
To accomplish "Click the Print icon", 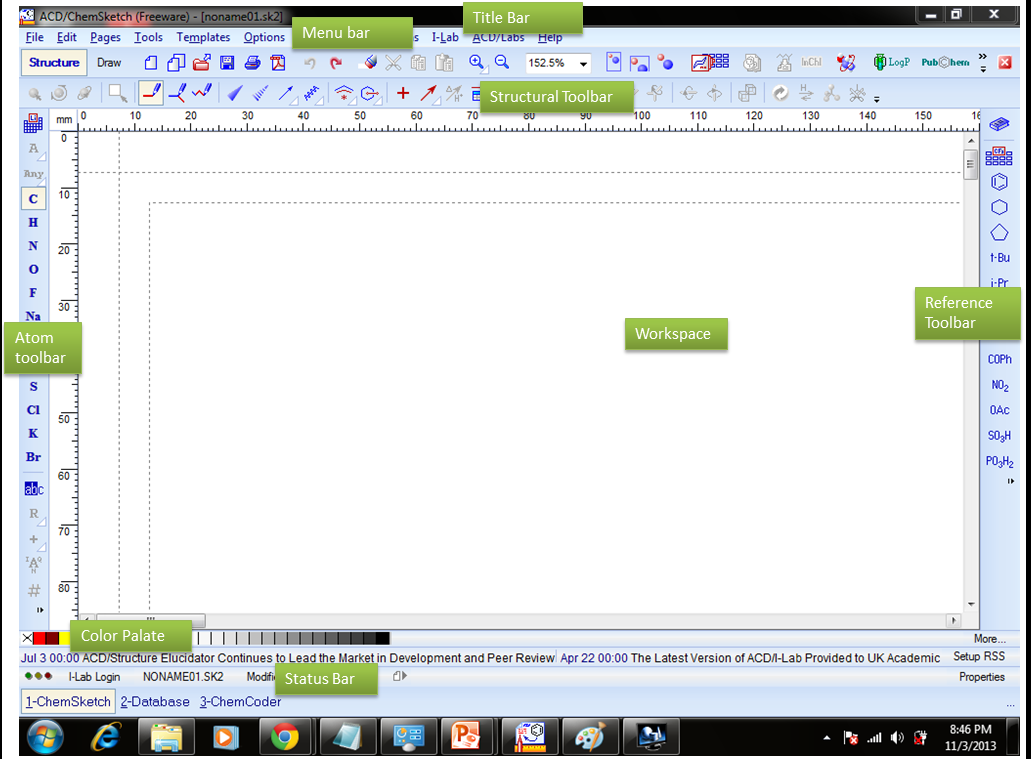I will pyautogui.click(x=252, y=62).
